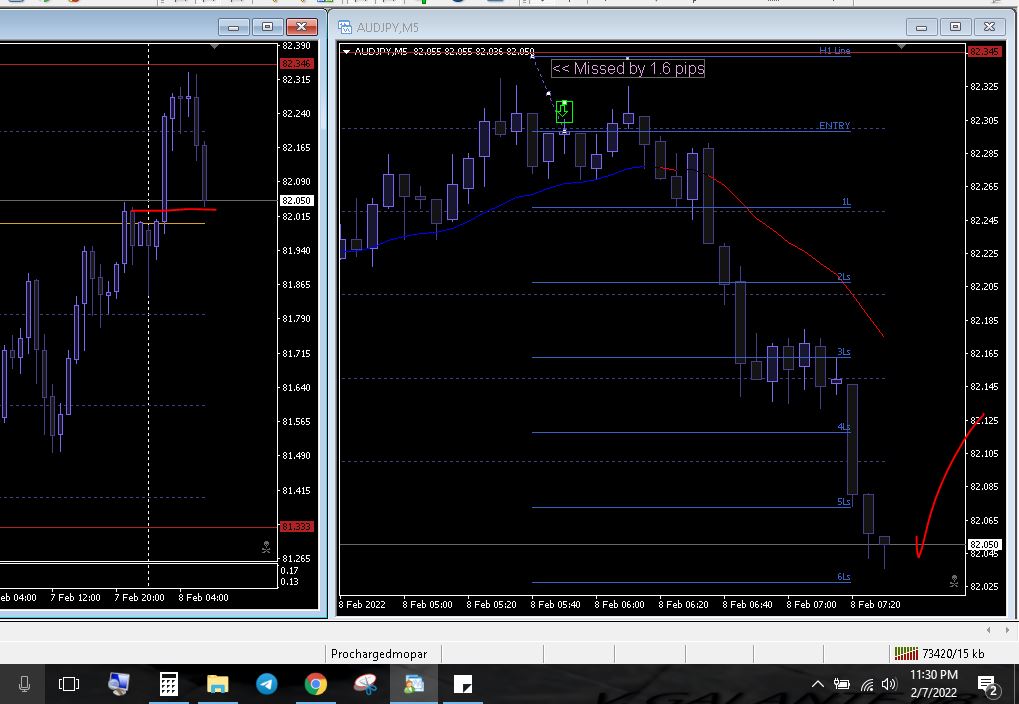Click the red 82.346 price tag in the left chart
The width and height of the screenshot is (1019, 704).
pyautogui.click(x=297, y=63)
